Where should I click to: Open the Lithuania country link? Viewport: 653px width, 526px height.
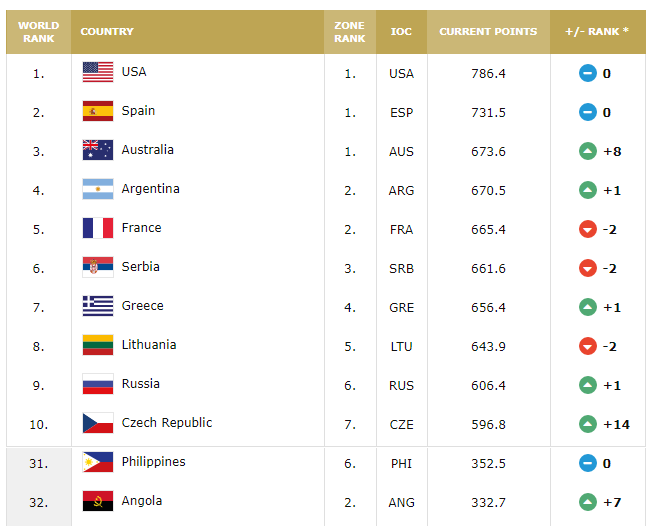click(x=149, y=344)
